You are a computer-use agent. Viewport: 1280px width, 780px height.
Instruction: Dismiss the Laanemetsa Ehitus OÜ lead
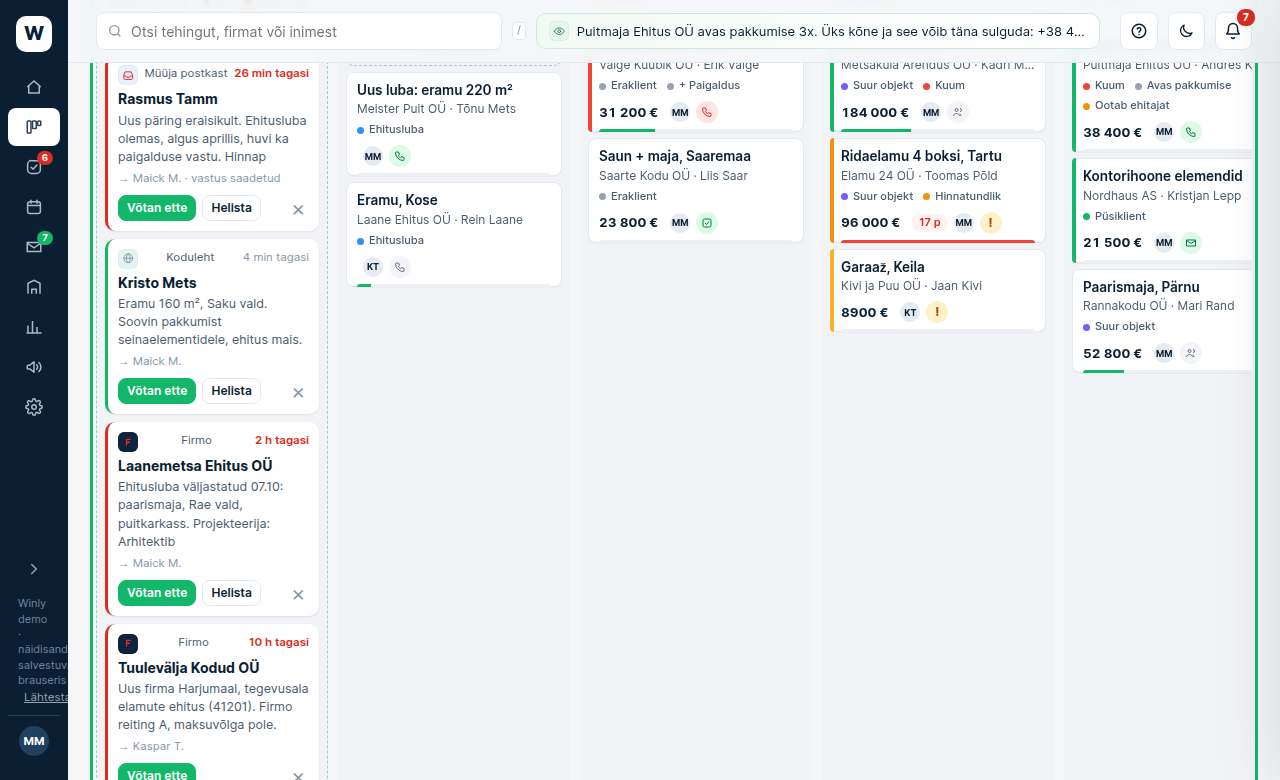pyautogui.click(x=298, y=595)
